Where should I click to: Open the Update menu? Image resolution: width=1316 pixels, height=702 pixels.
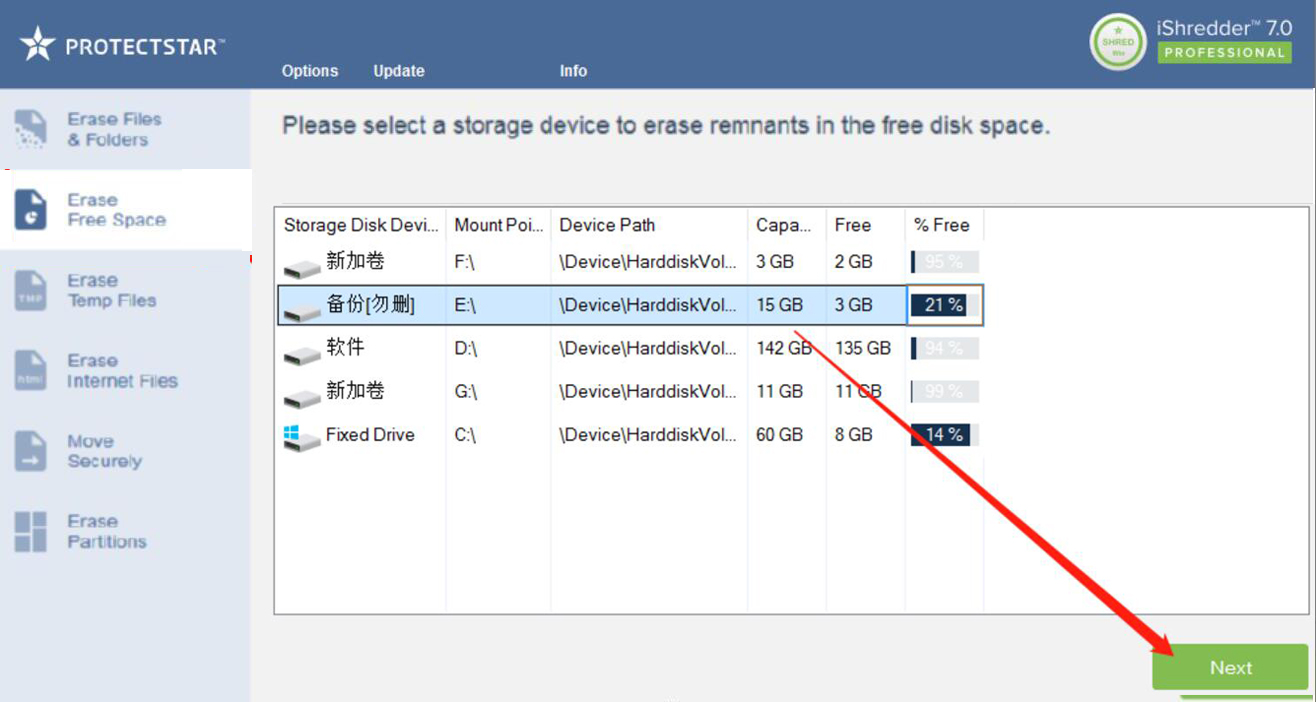[x=399, y=71]
